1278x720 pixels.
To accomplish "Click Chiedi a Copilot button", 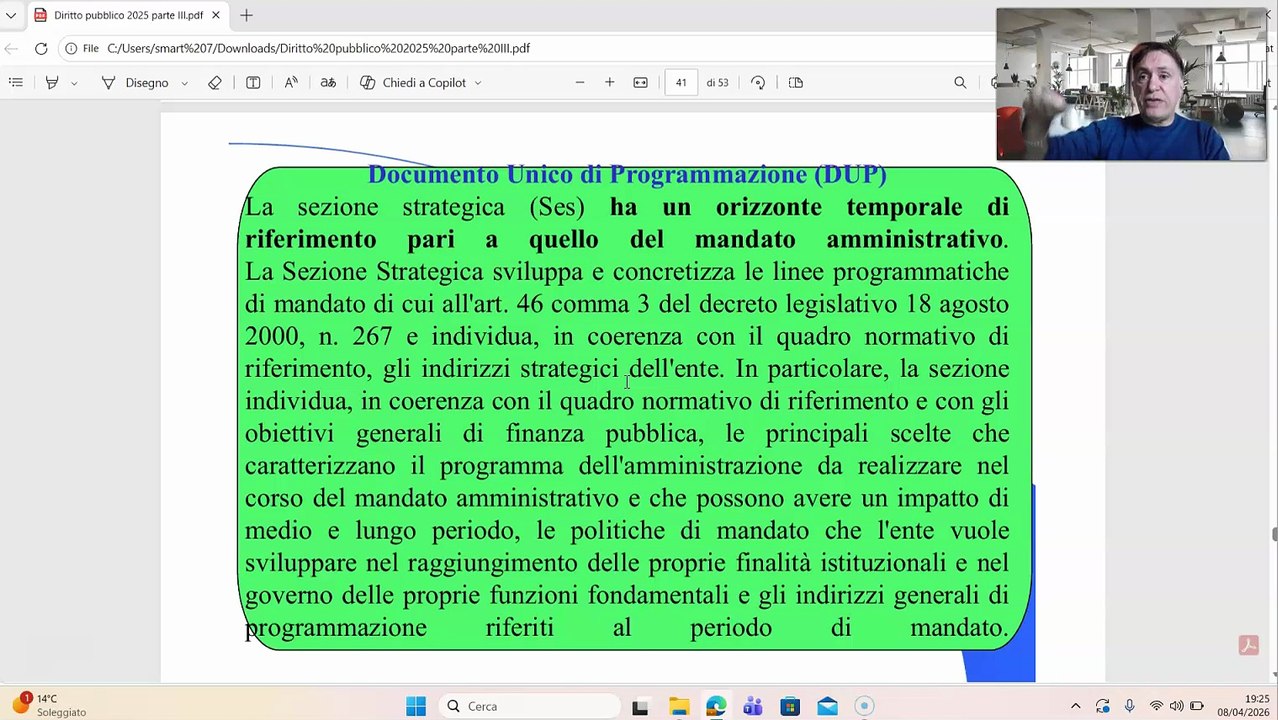I will pyautogui.click(x=413, y=83).
